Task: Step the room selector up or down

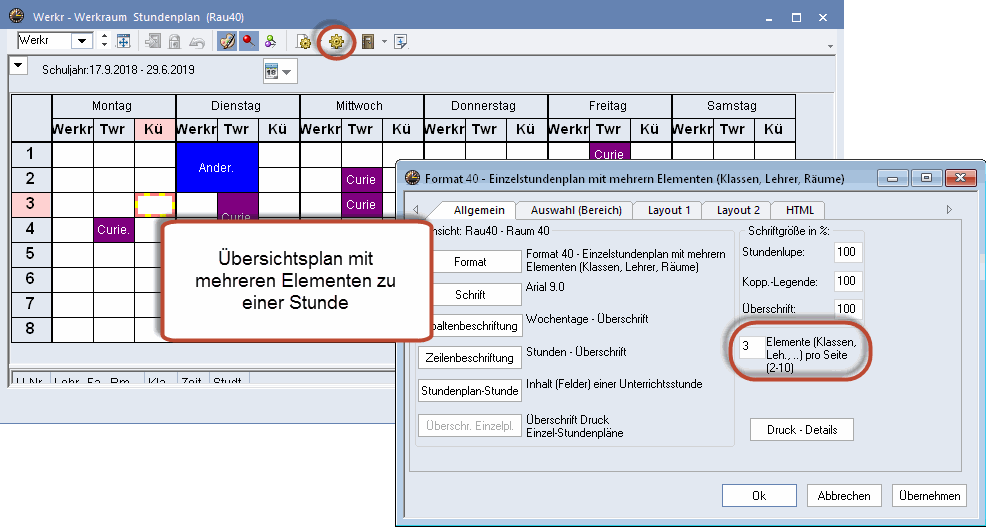Action: (x=104, y=41)
